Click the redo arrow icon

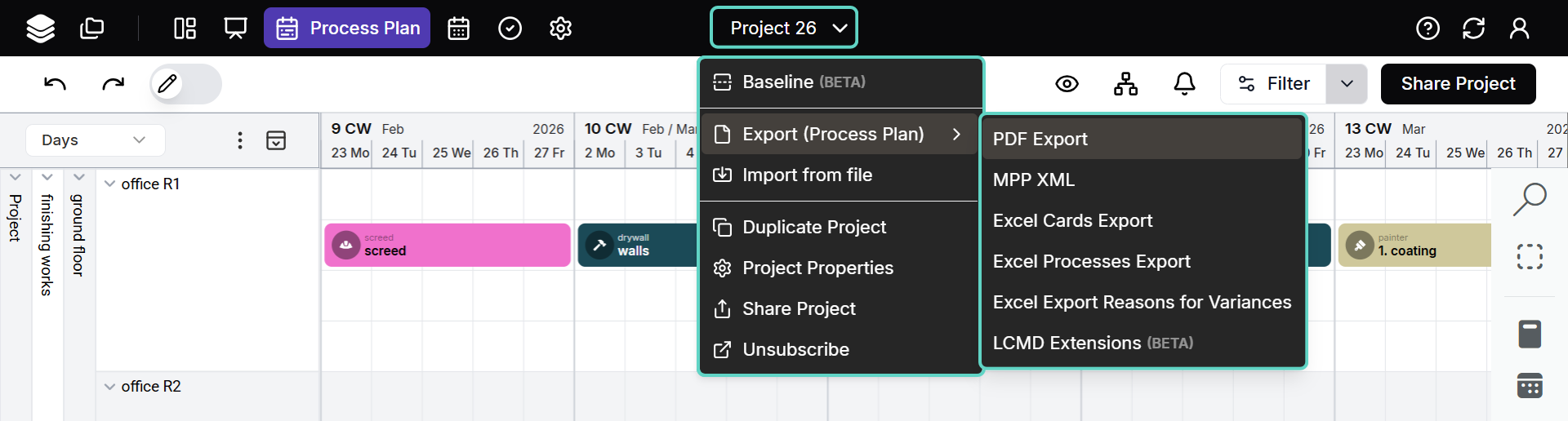[114, 83]
